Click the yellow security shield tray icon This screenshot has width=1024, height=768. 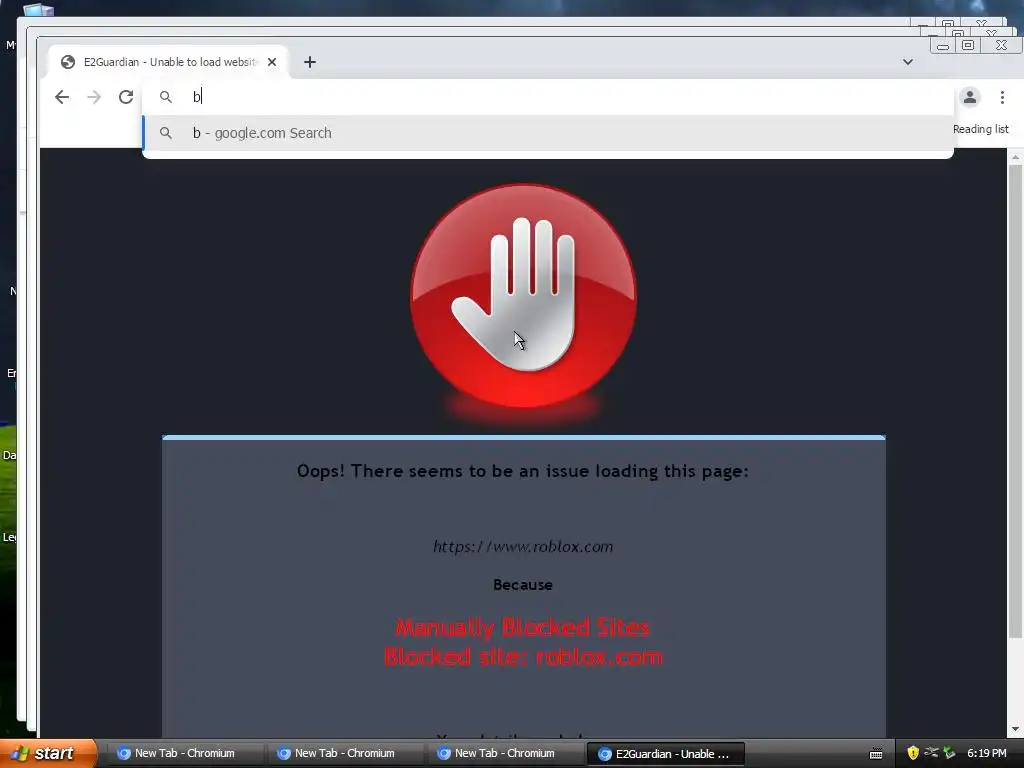coord(913,753)
